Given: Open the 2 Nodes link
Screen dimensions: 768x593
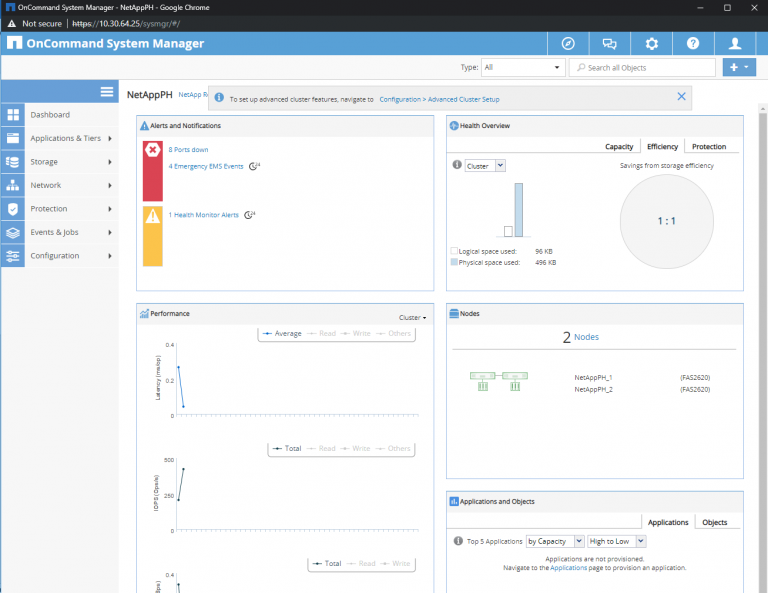Looking at the screenshot, I should (x=580, y=337).
